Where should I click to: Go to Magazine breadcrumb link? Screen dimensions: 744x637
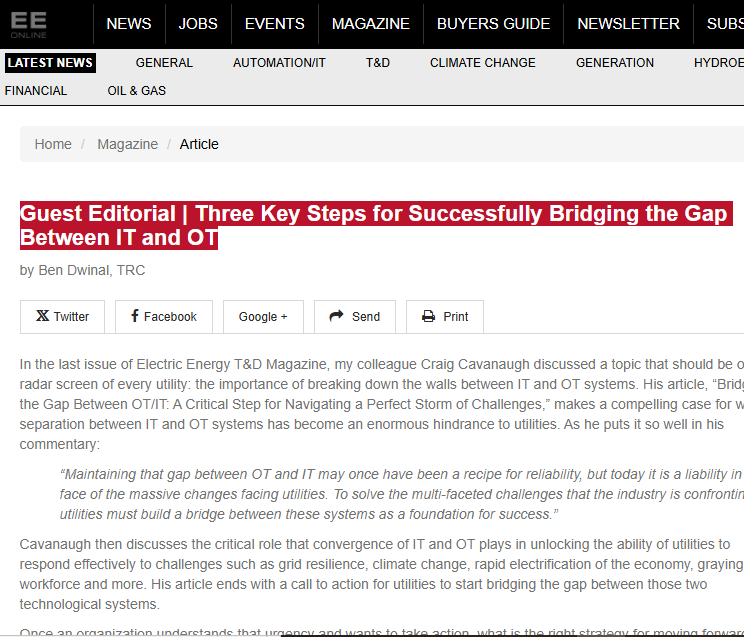pyautogui.click(x=128, y=144)
